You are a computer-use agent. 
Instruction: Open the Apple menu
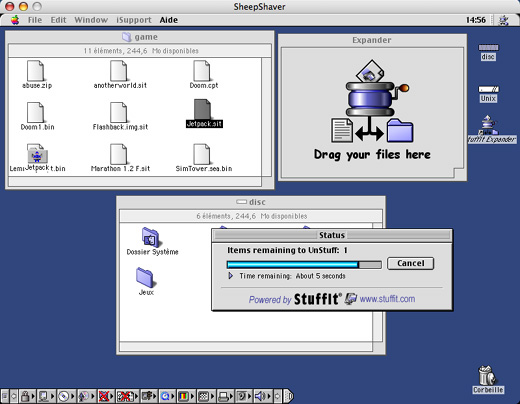coord(15,20)
